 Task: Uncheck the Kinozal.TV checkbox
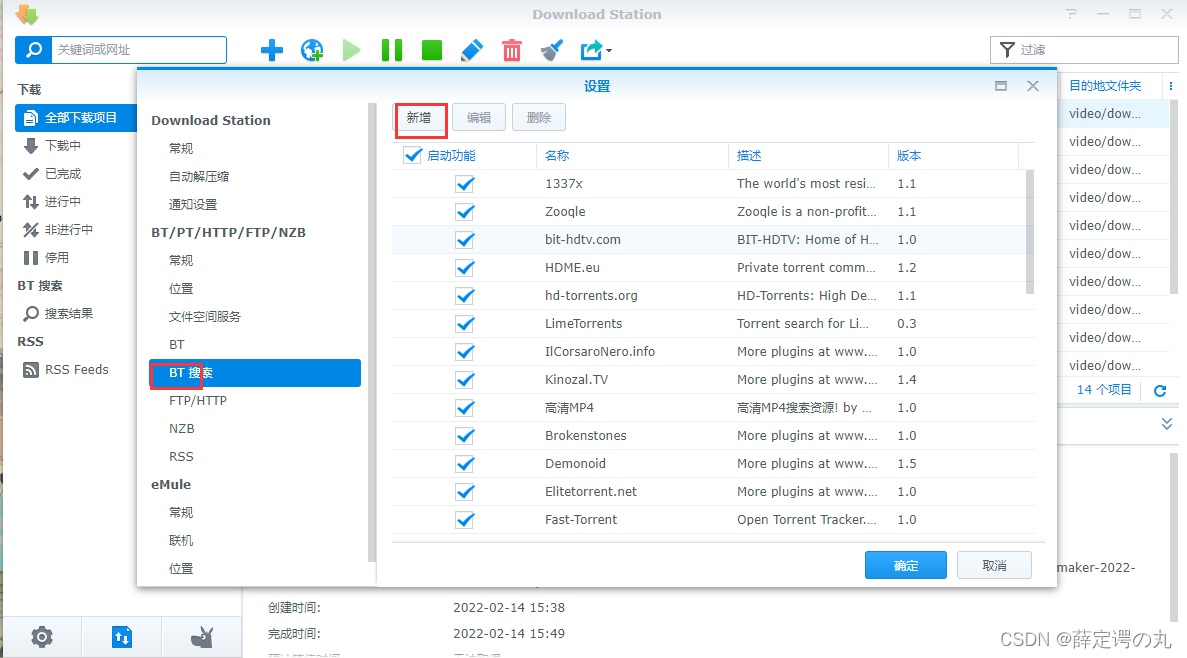465,380
